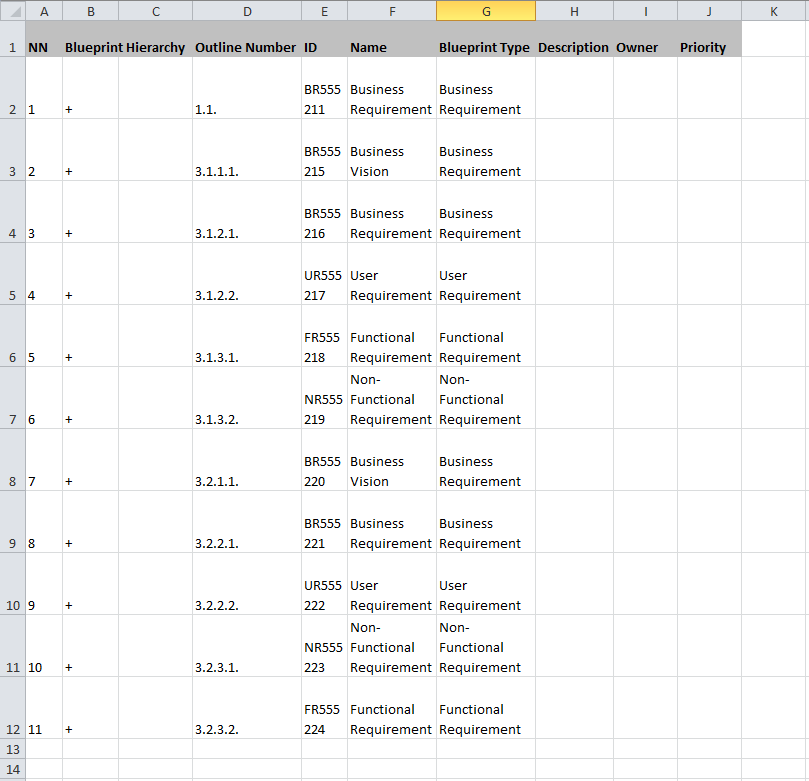The width and height of the screenshot is (809, 781).
Task: Click the Select All corner triangle
Action: 15,12
